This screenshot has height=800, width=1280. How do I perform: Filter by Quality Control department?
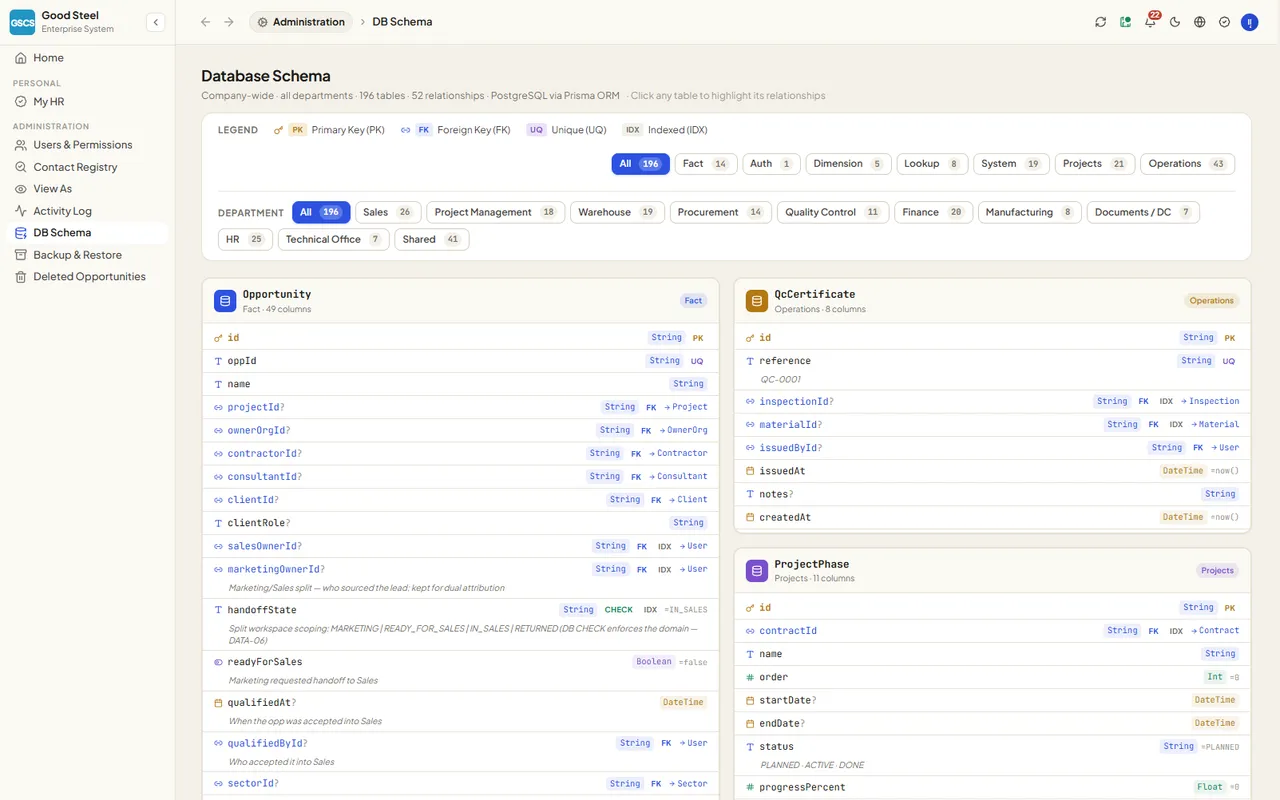point(833,212)
